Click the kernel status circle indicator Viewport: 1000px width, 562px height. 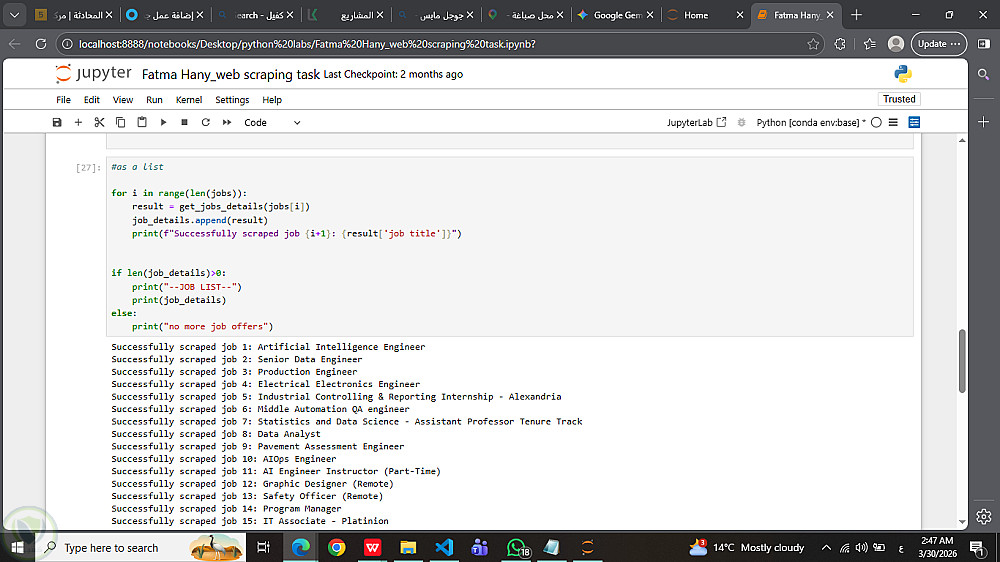click(876, 122)
